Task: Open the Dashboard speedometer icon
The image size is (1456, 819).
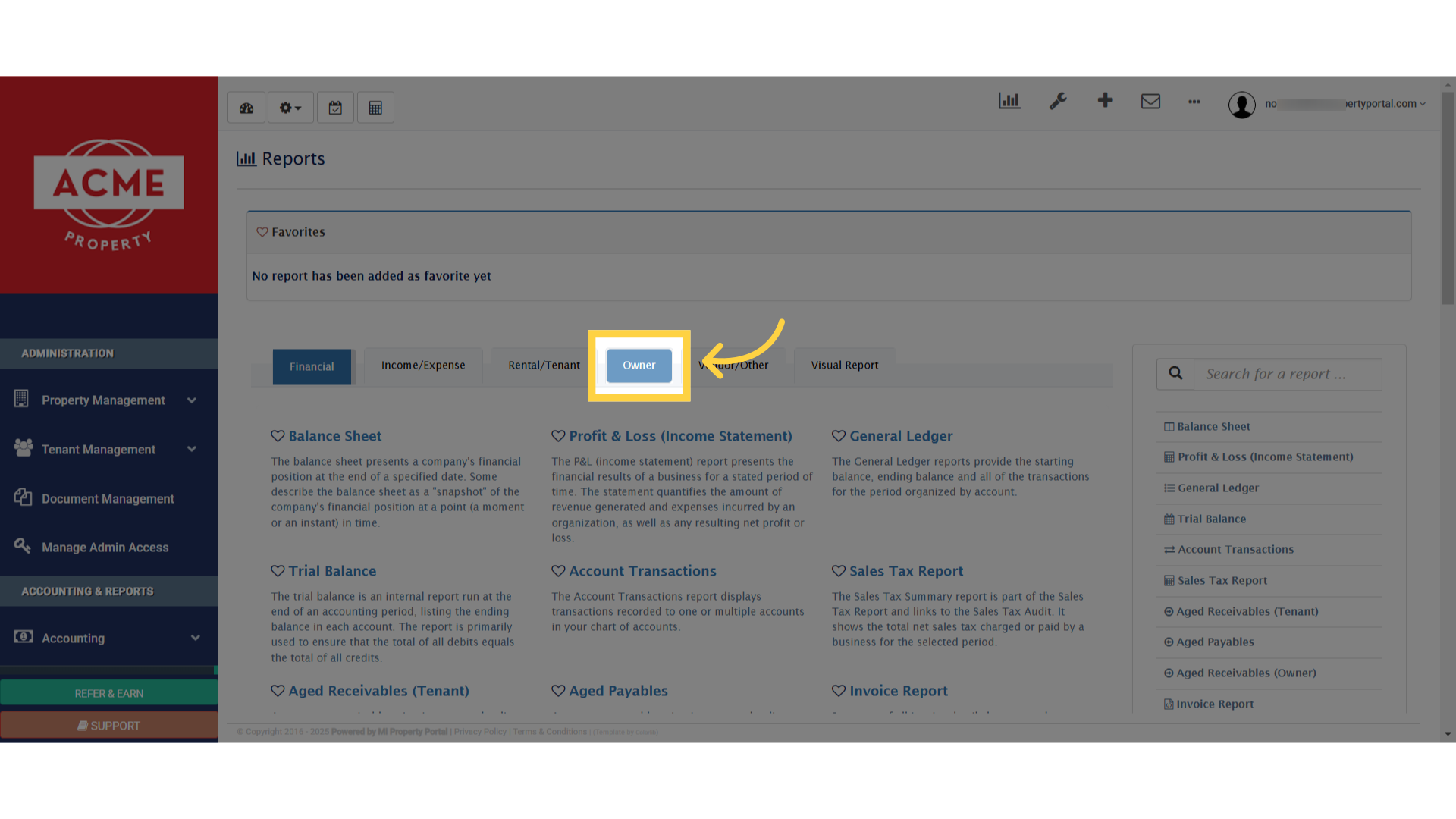Action: [246, 107]
